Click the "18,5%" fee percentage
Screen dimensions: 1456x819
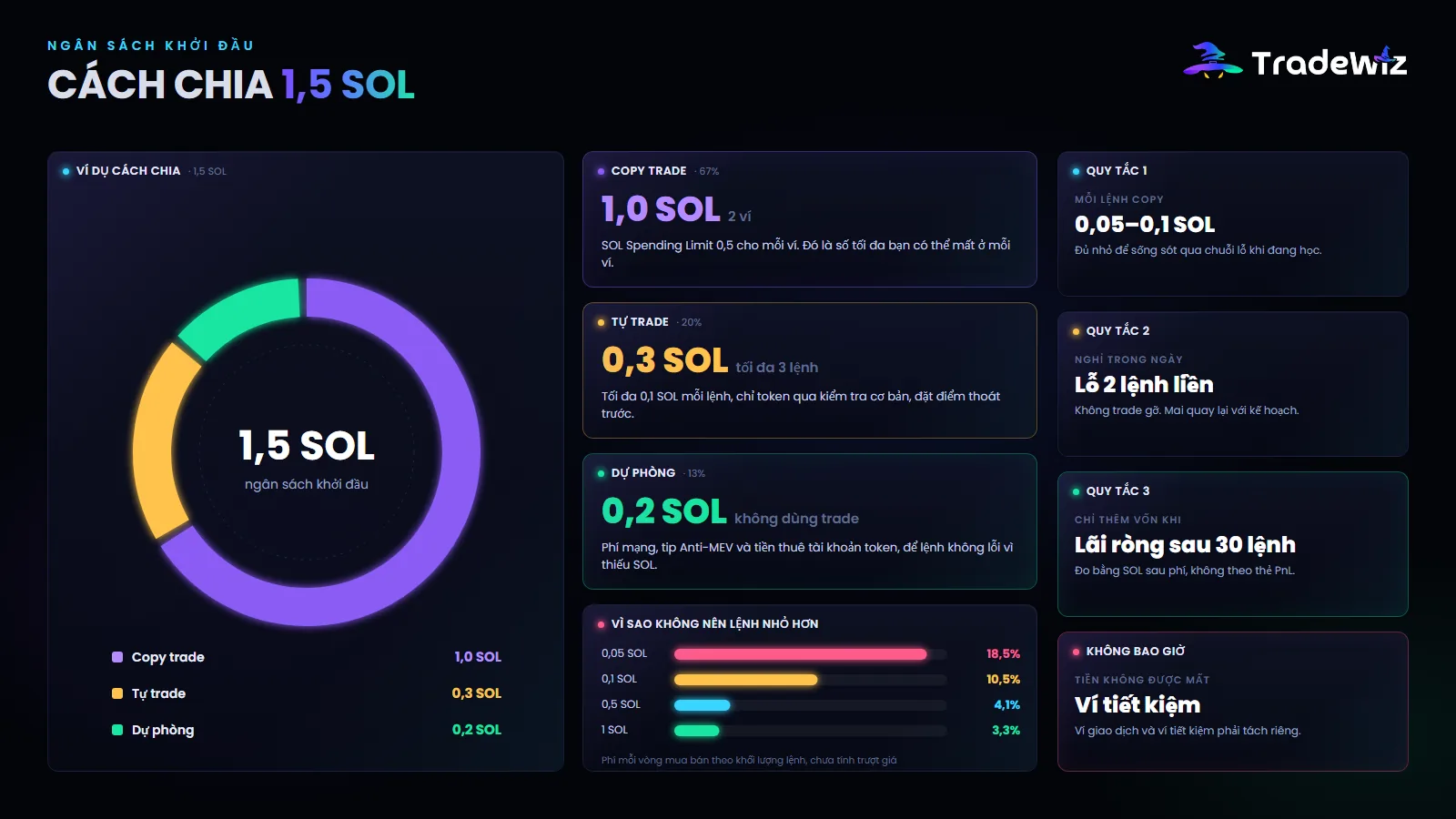click(x=1003, y=653)
